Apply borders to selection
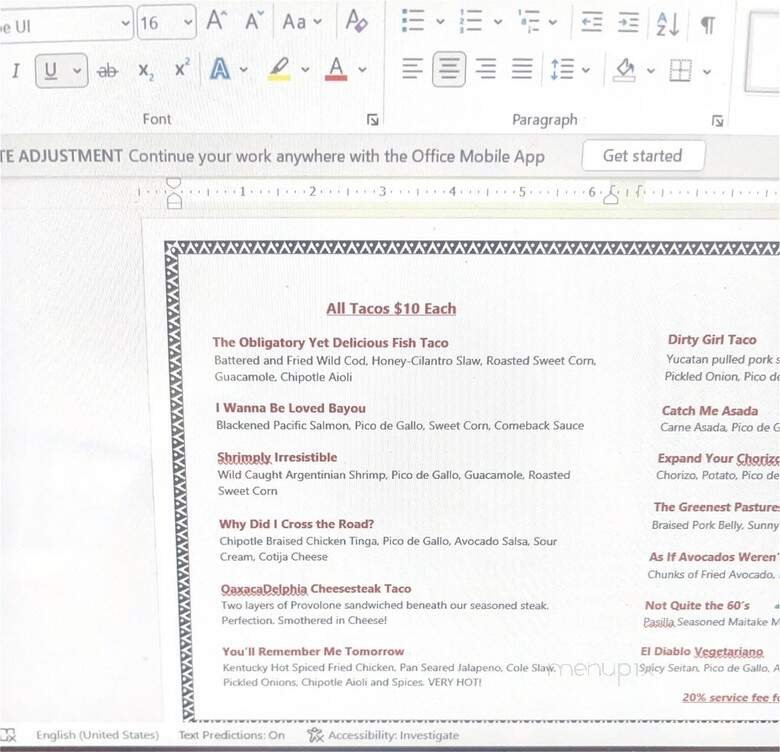 680,70
